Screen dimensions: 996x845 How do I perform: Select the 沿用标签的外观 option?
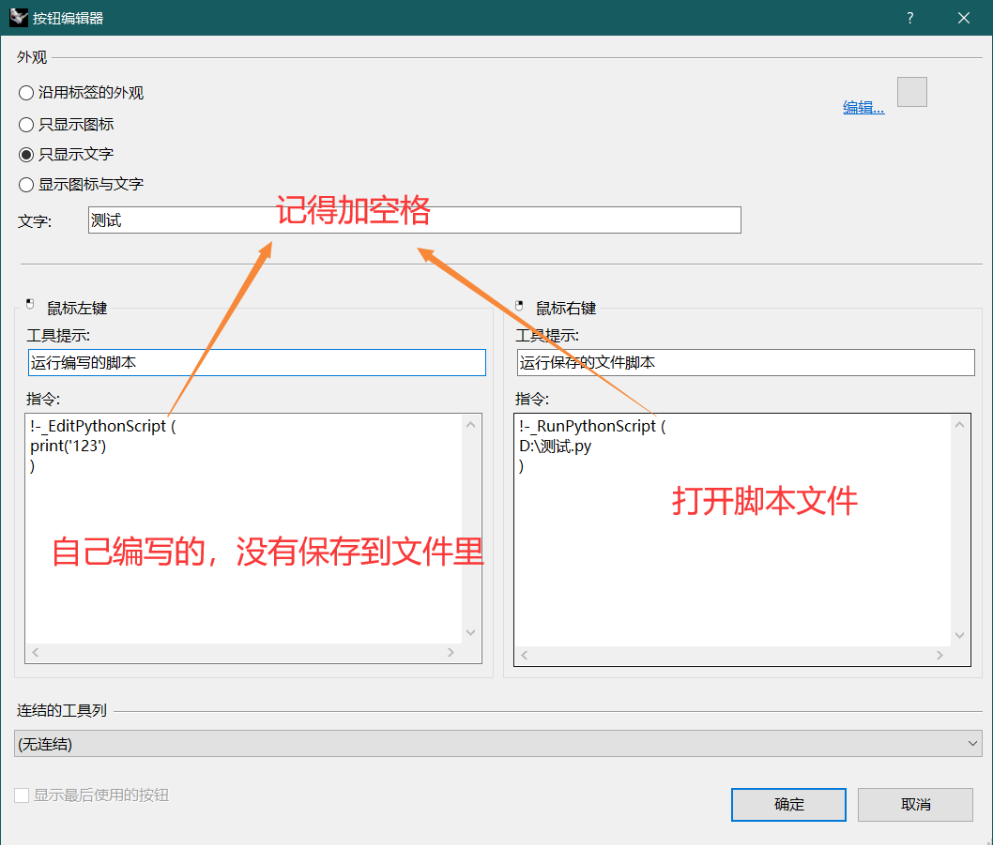[x=26, y=92]
